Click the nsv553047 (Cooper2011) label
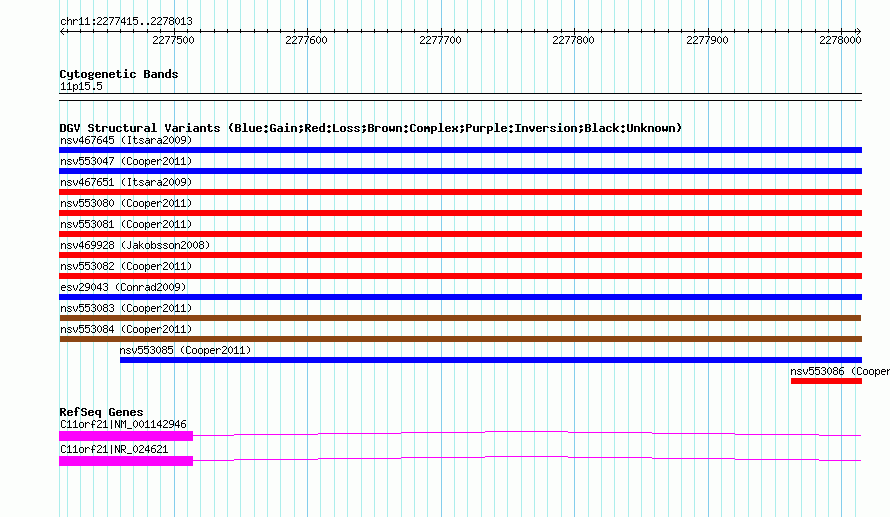The image size is (890, 517). coord(126,161)
